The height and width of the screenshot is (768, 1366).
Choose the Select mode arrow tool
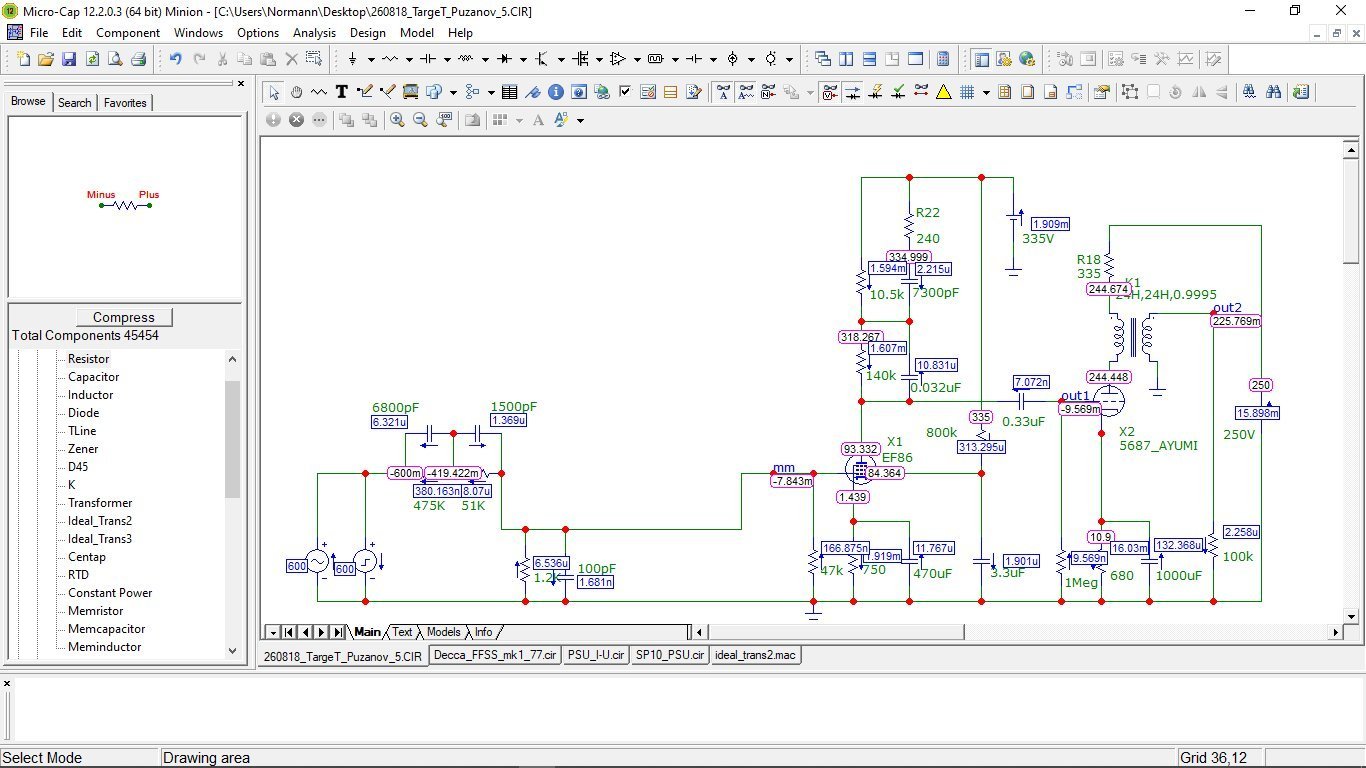[x=274, y=92]
